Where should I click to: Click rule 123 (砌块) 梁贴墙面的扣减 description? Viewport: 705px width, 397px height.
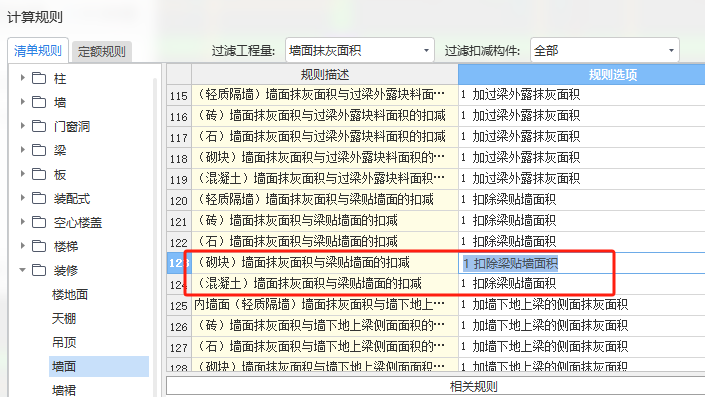click(325, 263)
